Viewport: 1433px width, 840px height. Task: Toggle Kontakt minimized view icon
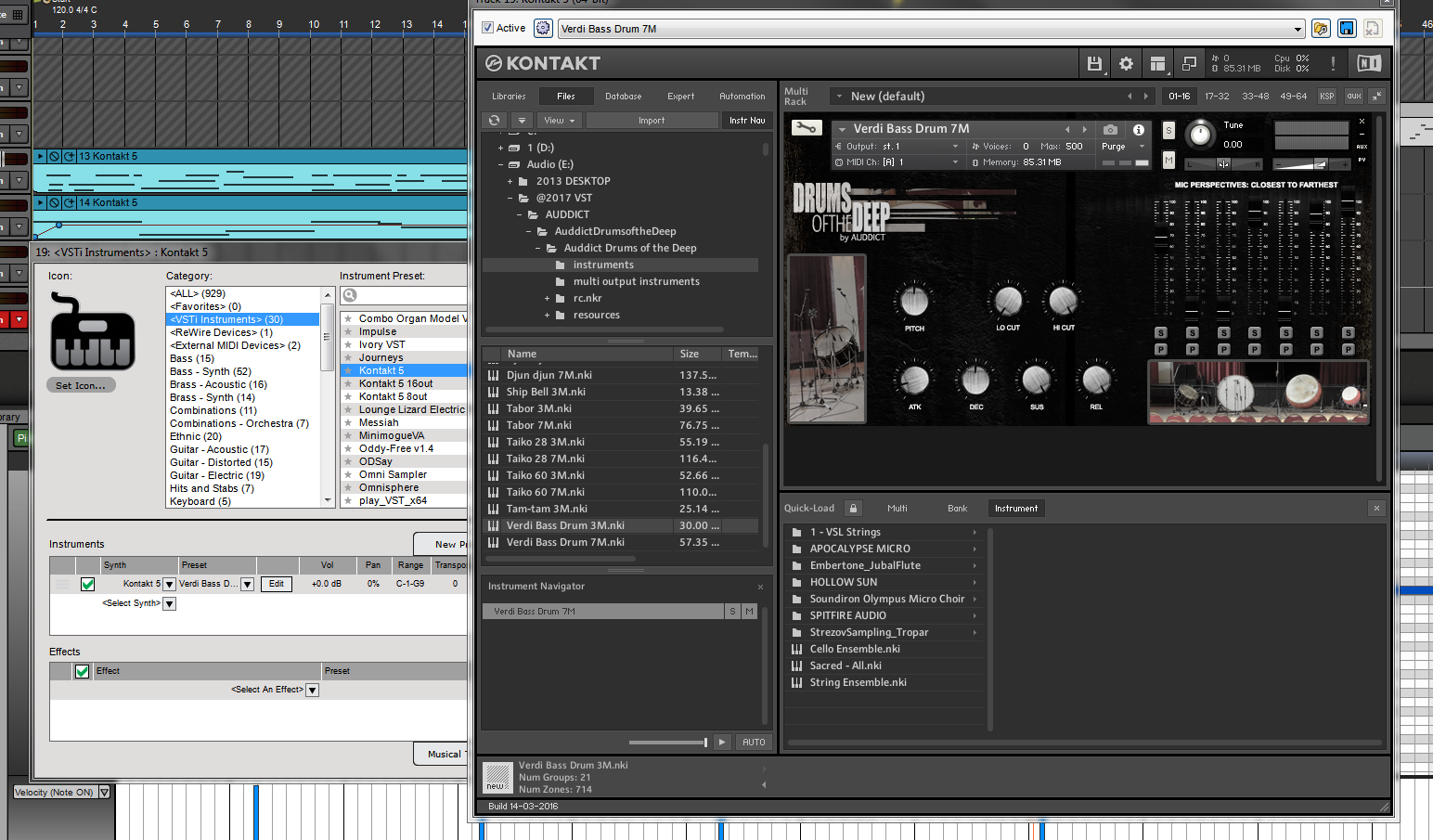point(1189,63)
